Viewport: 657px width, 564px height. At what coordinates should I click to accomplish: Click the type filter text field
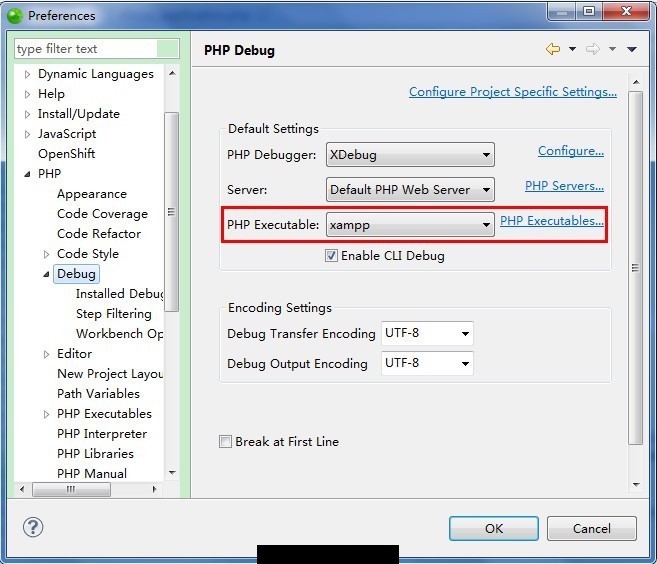click(x=96, y=49)
